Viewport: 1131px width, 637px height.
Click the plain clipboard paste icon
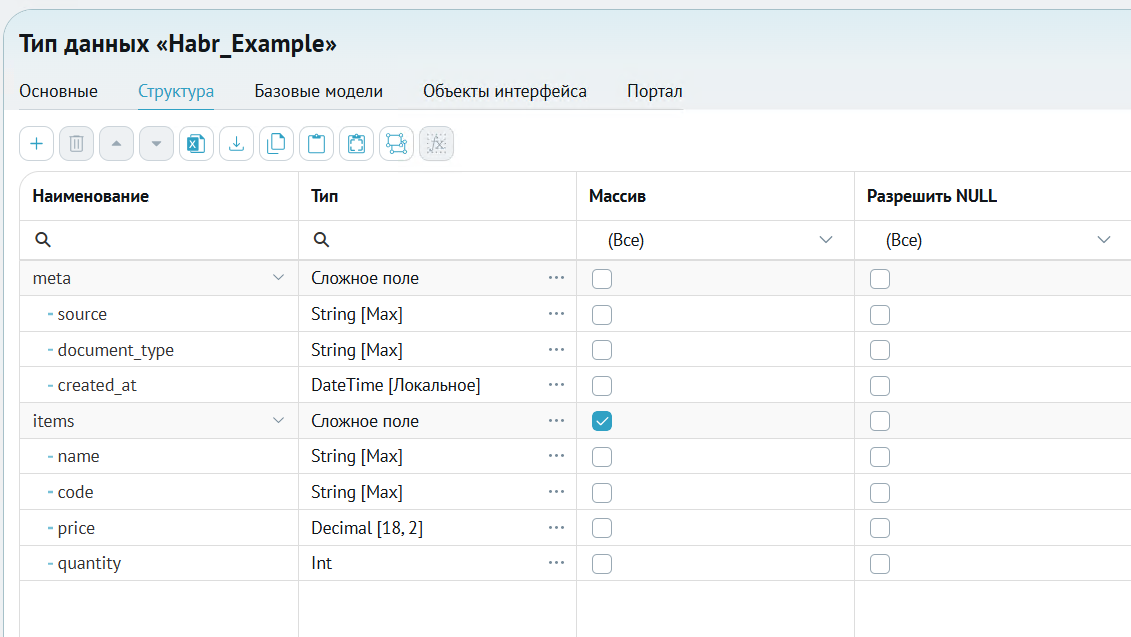[316, 144]
